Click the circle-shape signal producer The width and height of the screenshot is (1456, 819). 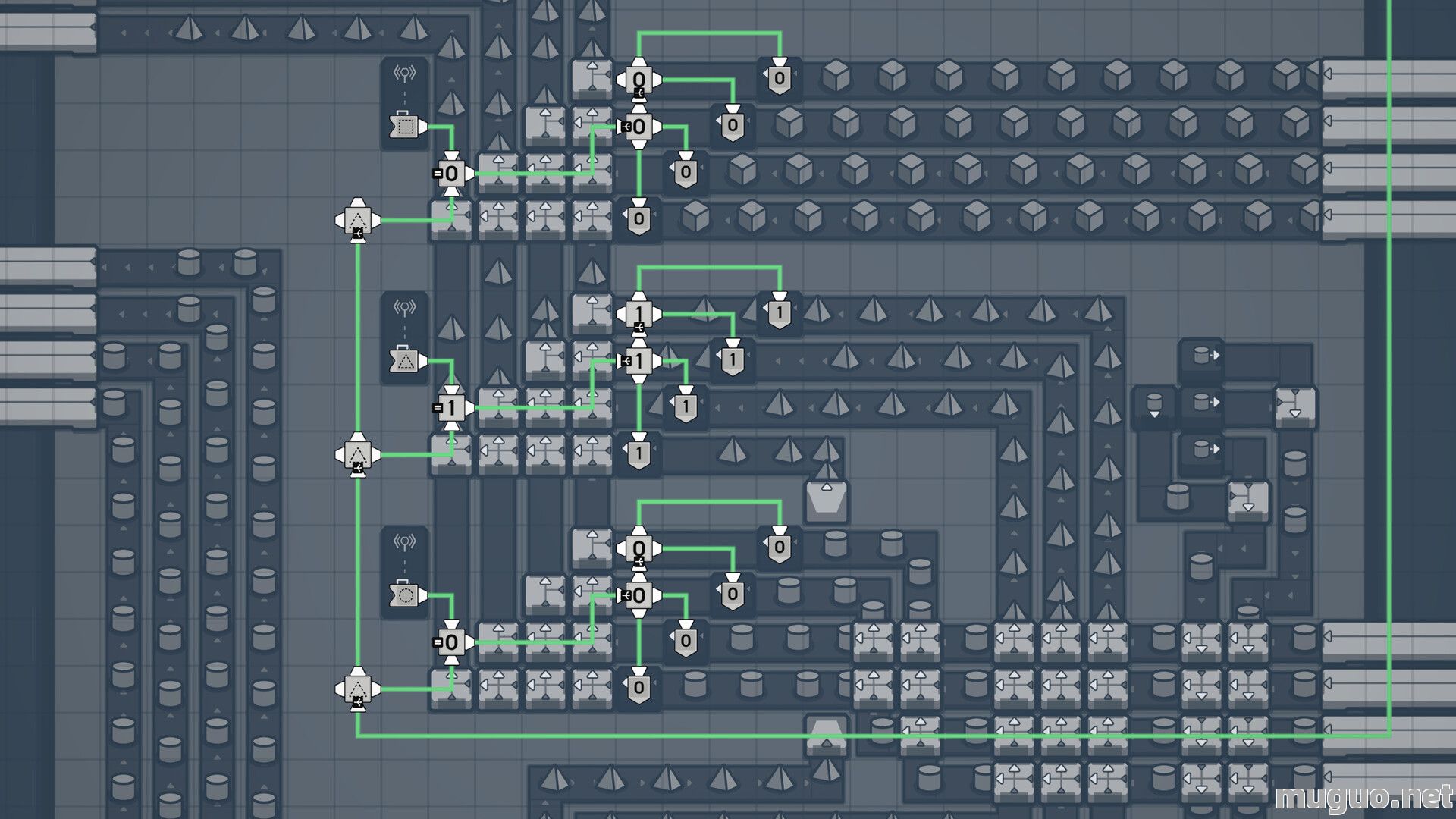coord(407,595)
